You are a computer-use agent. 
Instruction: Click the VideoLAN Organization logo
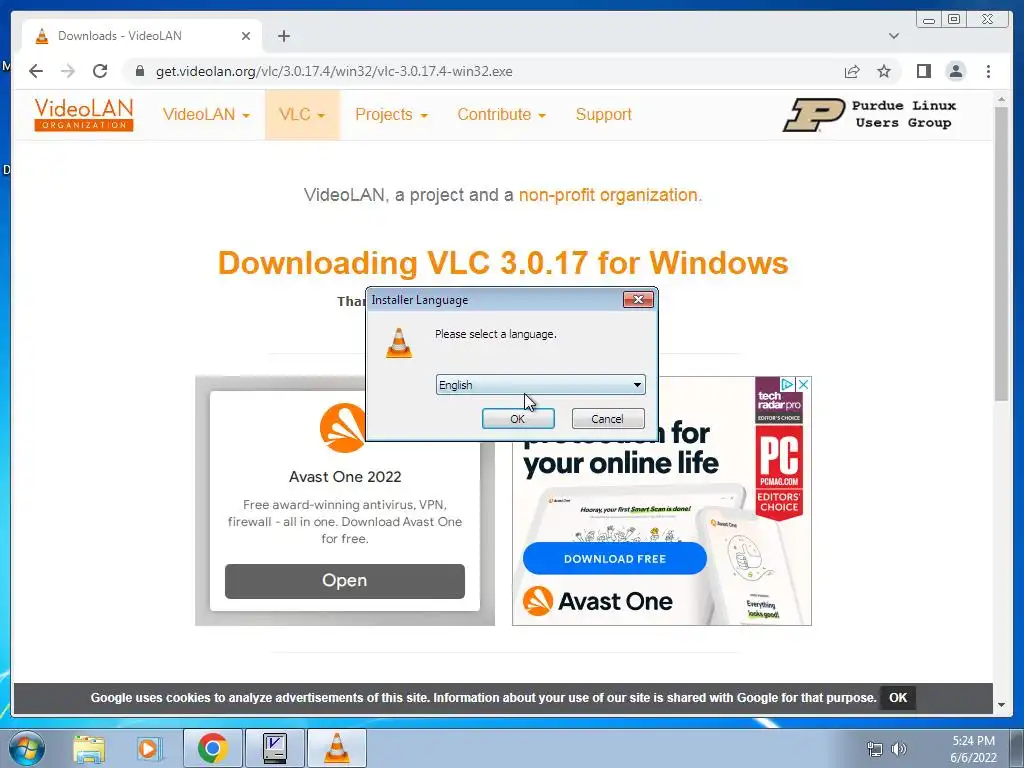84,114
